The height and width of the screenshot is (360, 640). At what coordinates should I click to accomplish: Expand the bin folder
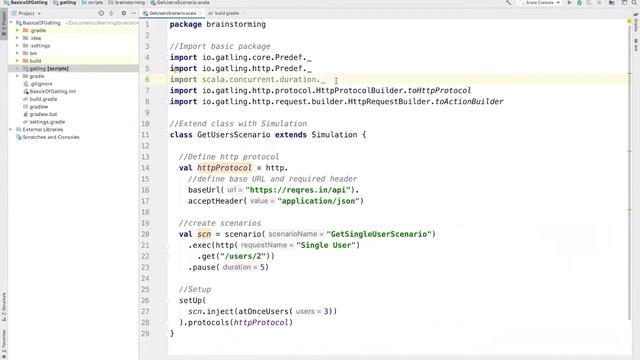[18, 53]
